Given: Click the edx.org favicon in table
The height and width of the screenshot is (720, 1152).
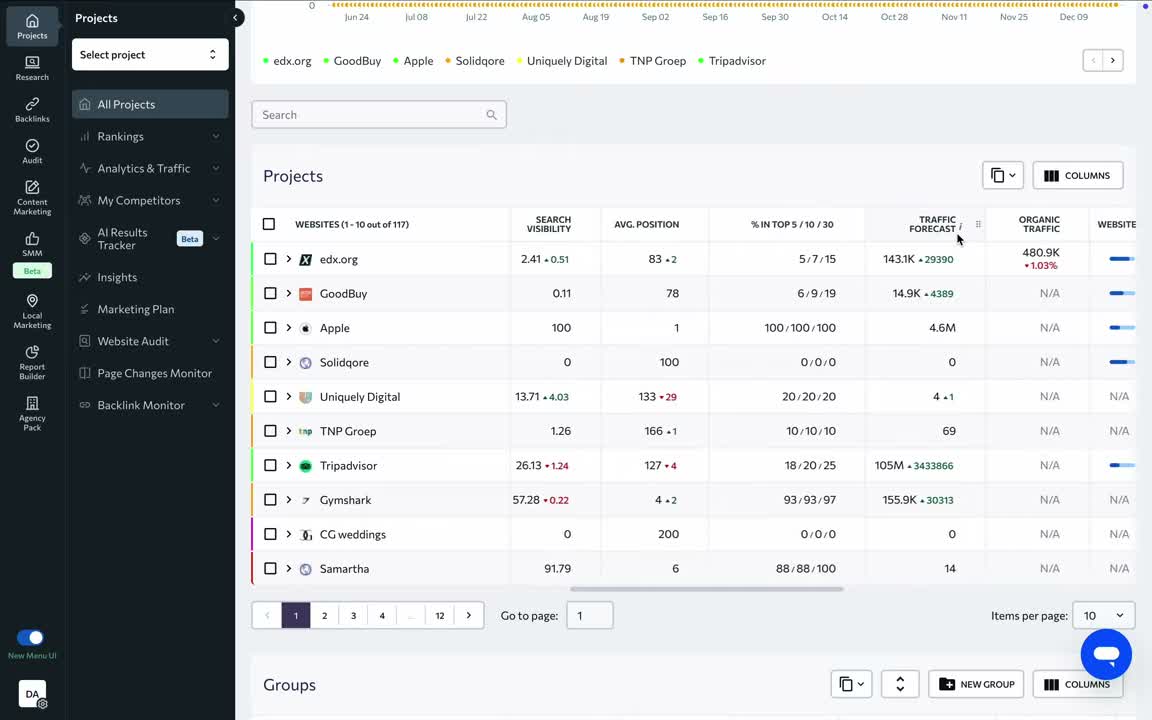Looking at the screenshot, I should [x=306, y=259].
